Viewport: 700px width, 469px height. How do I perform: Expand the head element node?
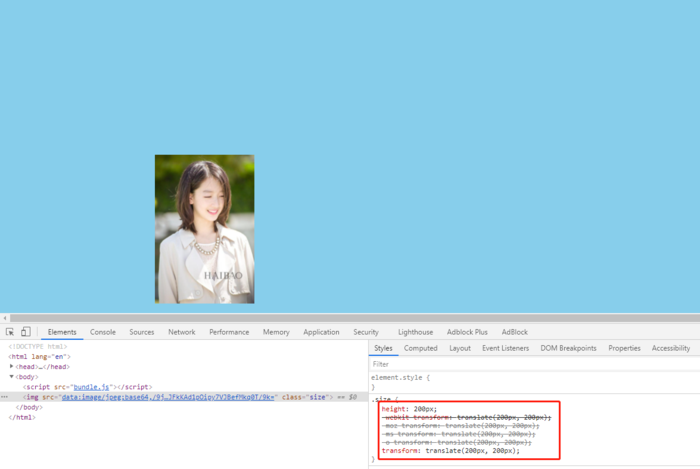point(11,366)
